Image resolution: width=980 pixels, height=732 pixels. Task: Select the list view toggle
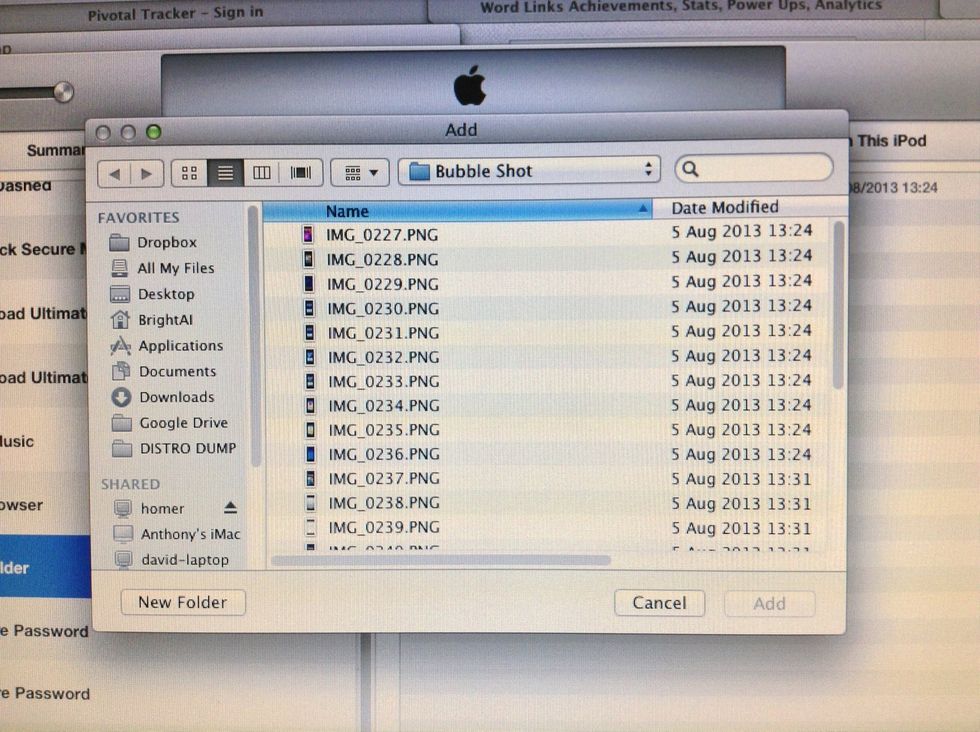tap(224, 172)
